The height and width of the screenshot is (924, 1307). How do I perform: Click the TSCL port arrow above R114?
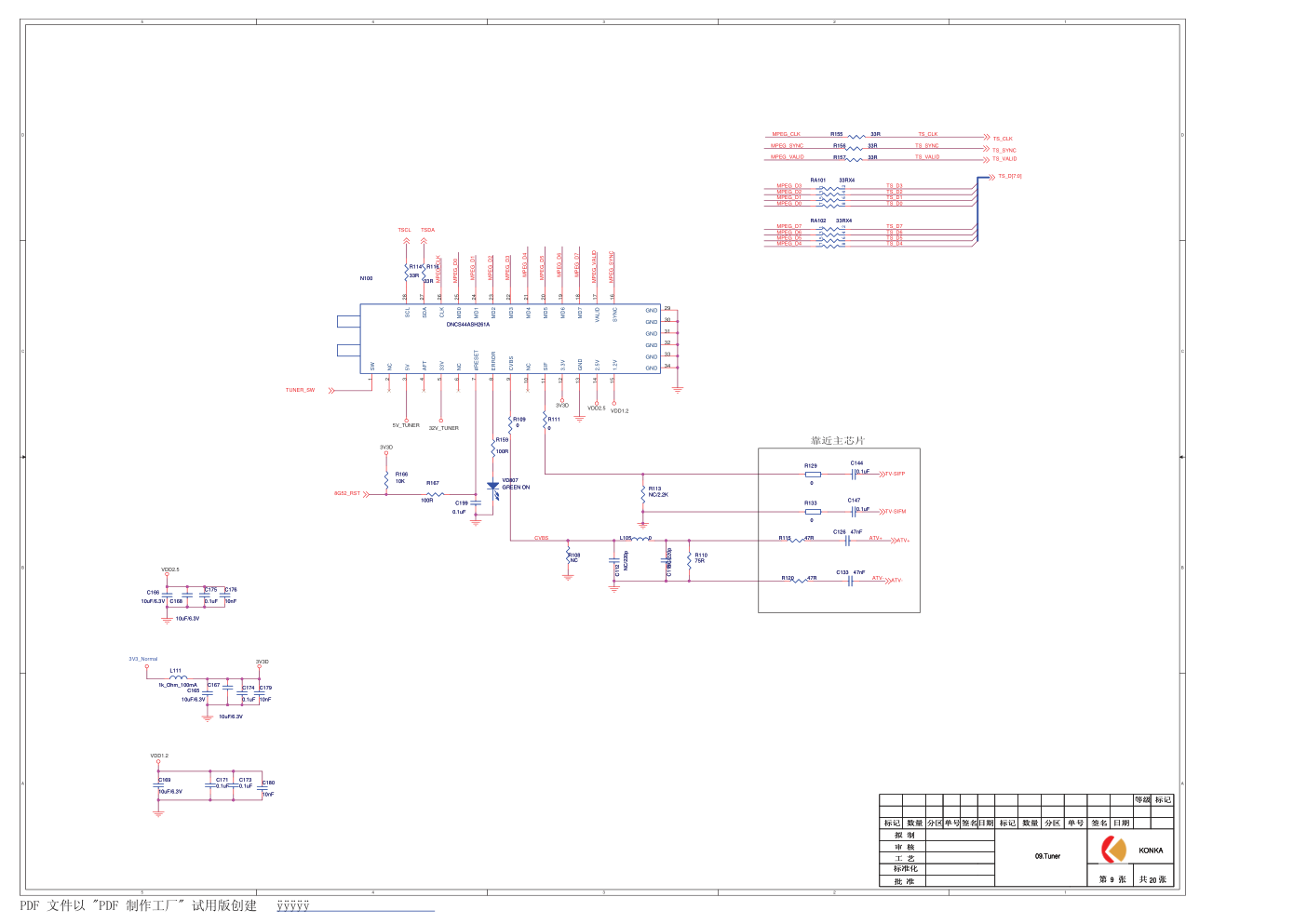click(406, 241)
